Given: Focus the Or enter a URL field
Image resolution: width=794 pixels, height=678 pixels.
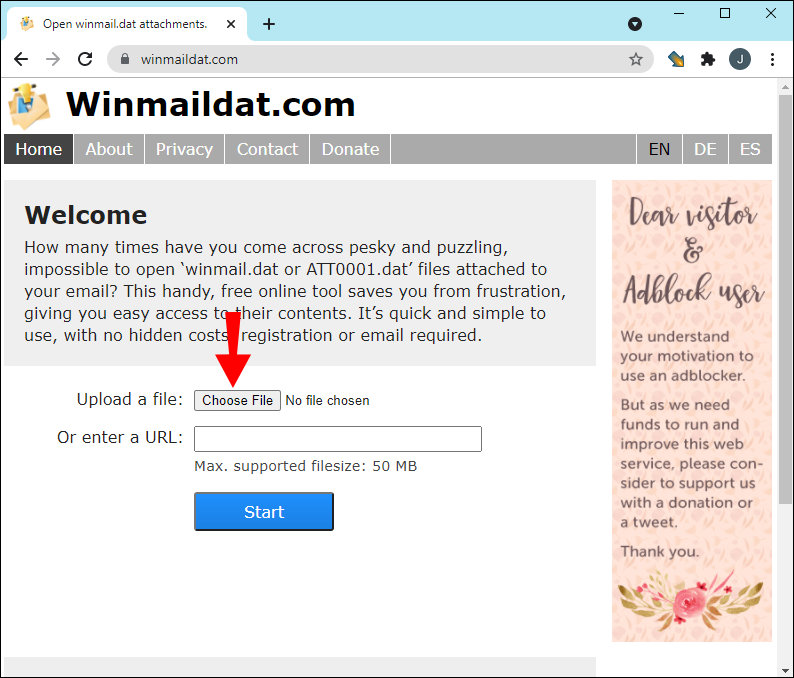Looking at the screenshot, I should click(338, 438).
